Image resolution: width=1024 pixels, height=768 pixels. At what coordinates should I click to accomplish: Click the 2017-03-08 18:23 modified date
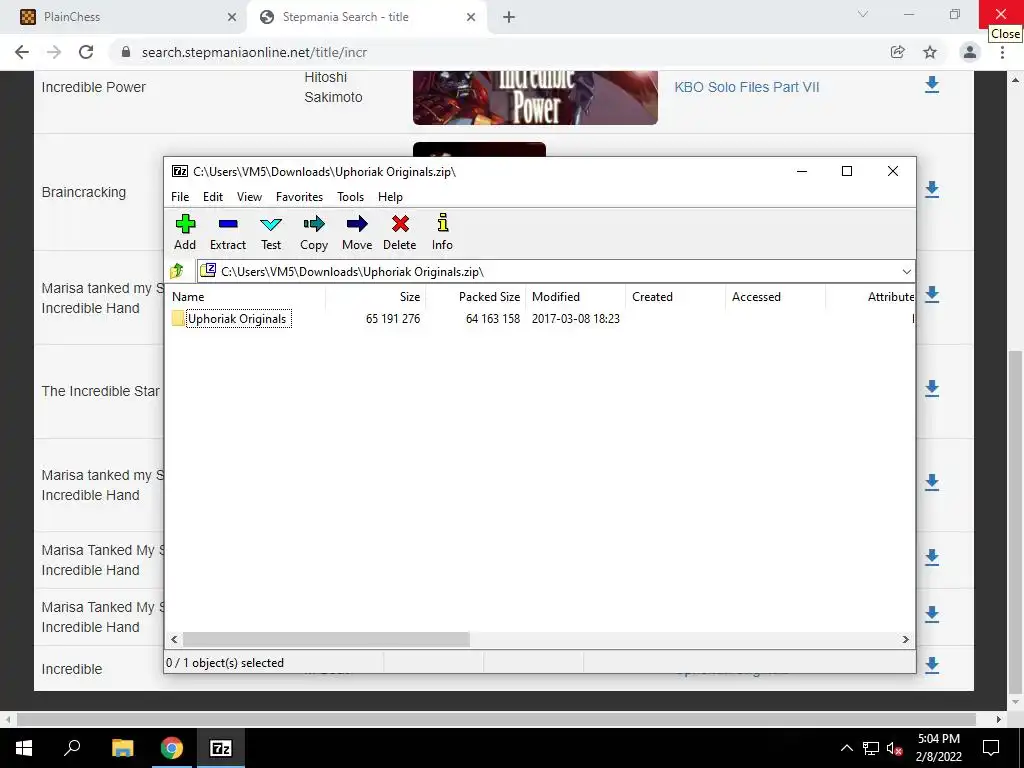(575, 319)
